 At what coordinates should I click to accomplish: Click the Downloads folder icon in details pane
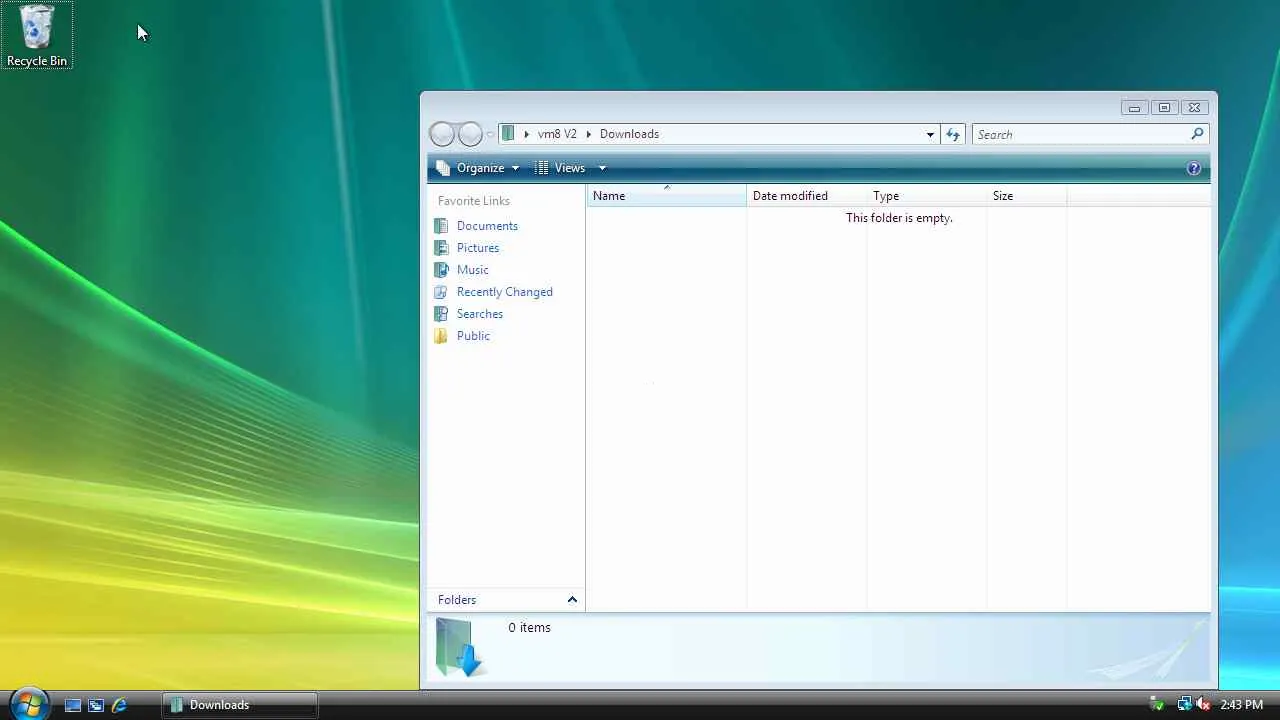459,647
